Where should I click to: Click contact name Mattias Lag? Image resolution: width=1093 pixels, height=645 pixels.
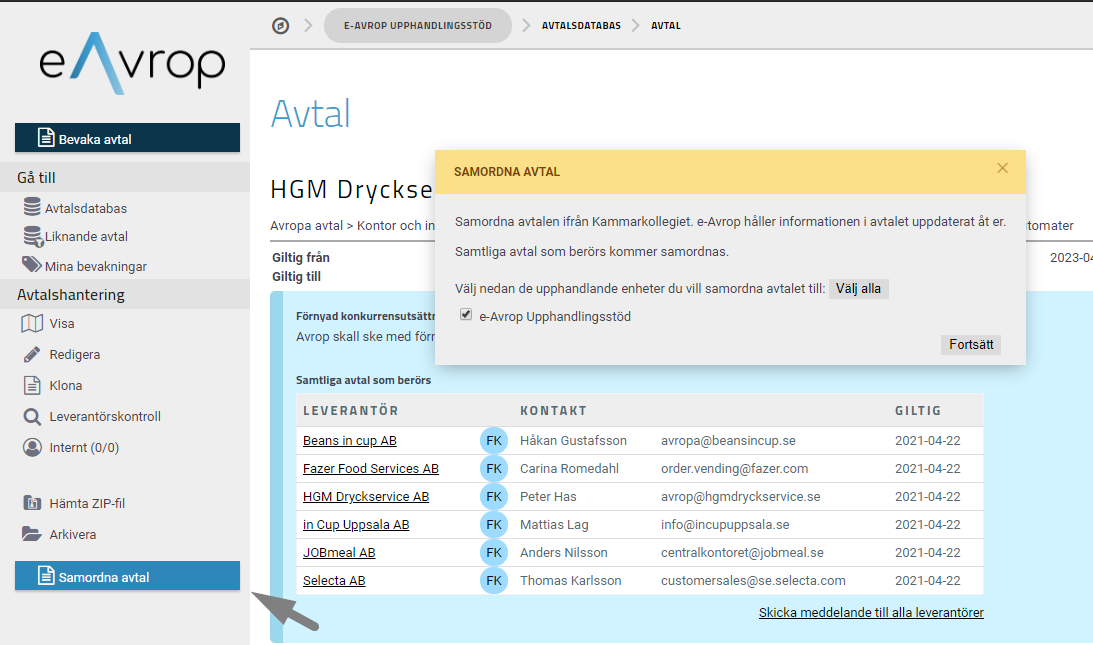554,524
